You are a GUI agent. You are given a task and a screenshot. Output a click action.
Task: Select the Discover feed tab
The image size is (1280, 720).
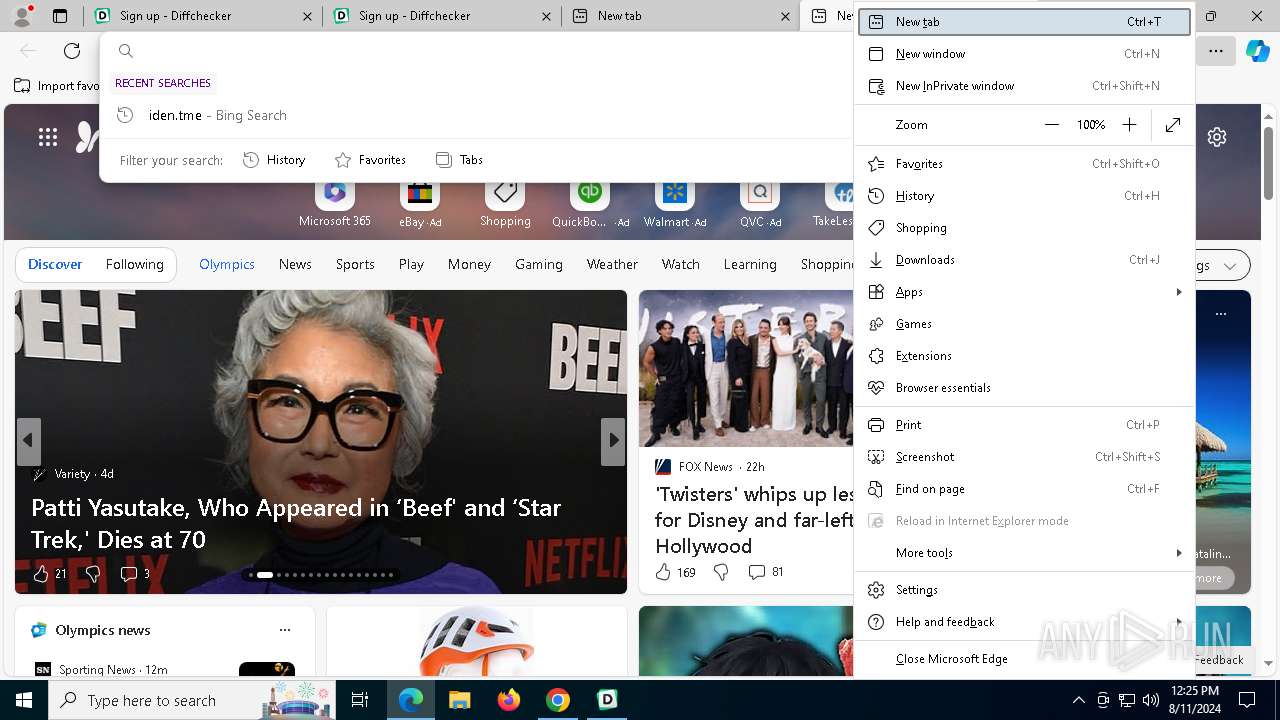55,265
